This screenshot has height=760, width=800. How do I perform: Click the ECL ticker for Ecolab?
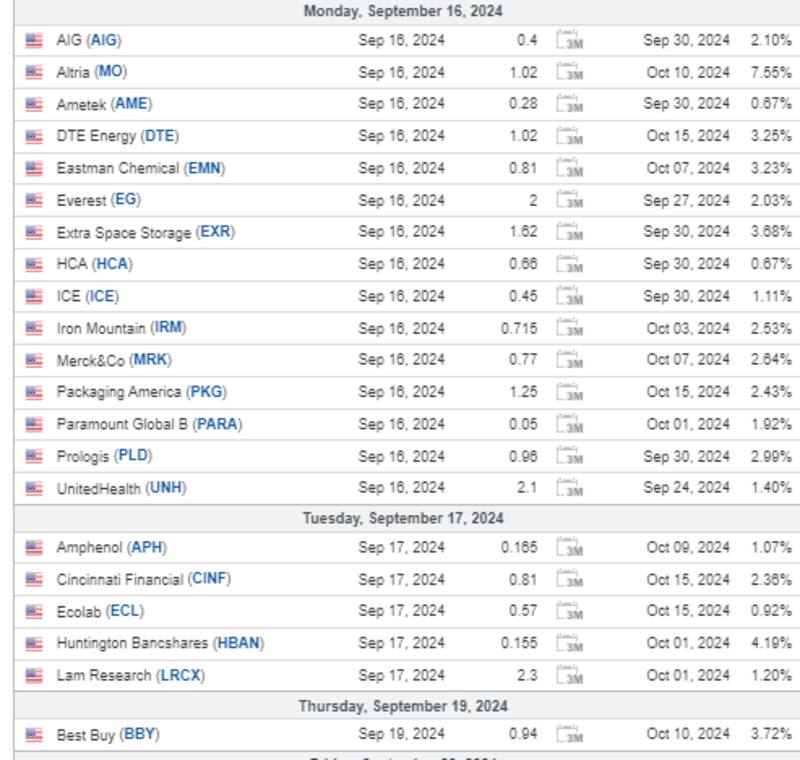(x=125, y=611)
